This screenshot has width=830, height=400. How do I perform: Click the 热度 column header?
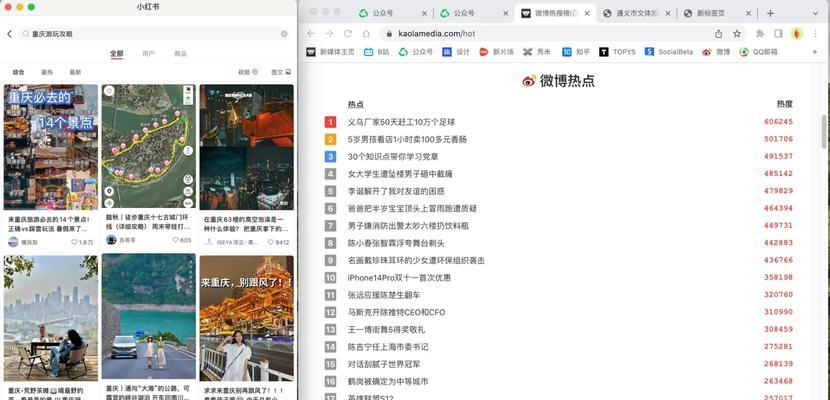coord(784,105)
